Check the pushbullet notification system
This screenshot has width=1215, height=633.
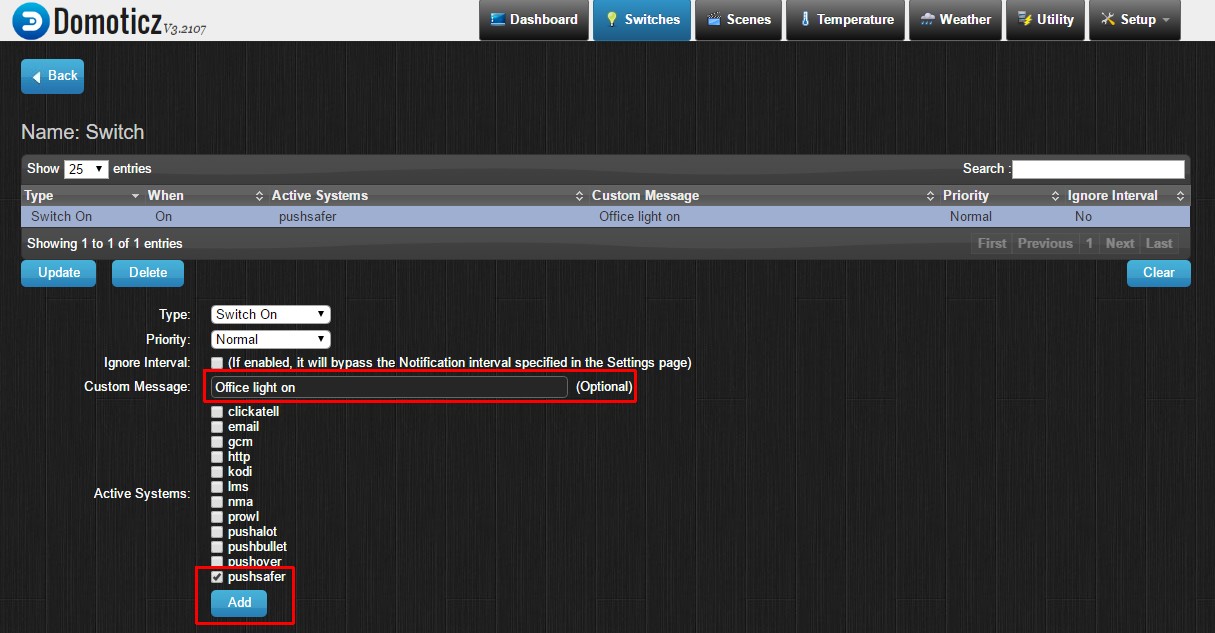[217, 547]
